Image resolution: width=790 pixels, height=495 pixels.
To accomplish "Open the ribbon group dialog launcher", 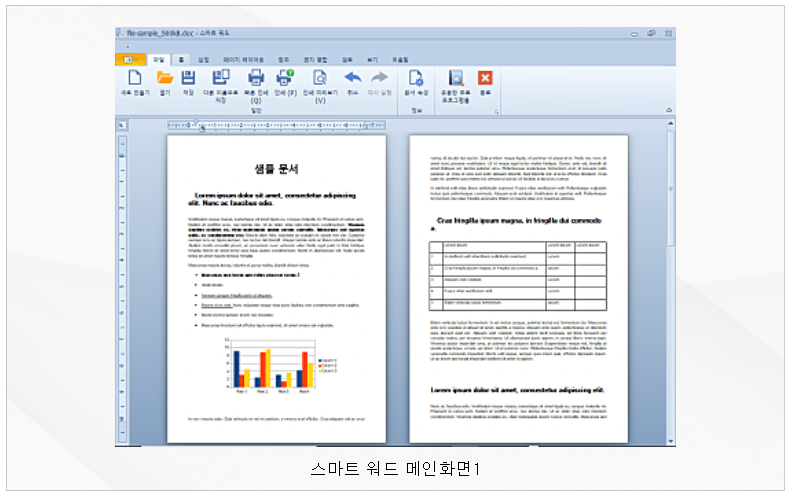I will [496, 111].
